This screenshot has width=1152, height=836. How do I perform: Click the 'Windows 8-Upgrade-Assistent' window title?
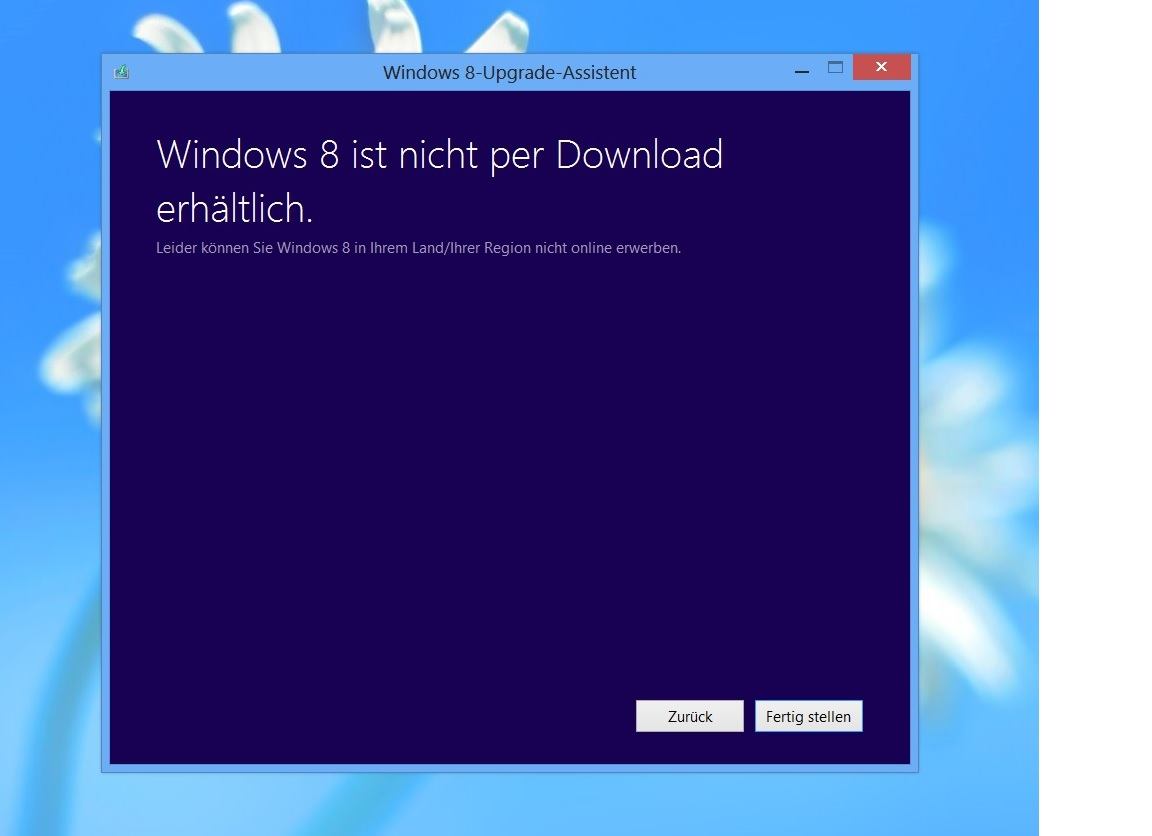509,73
